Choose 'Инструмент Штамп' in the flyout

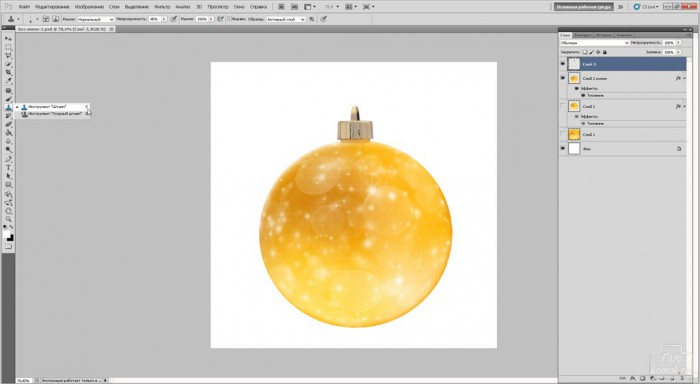tap(52, 107)
